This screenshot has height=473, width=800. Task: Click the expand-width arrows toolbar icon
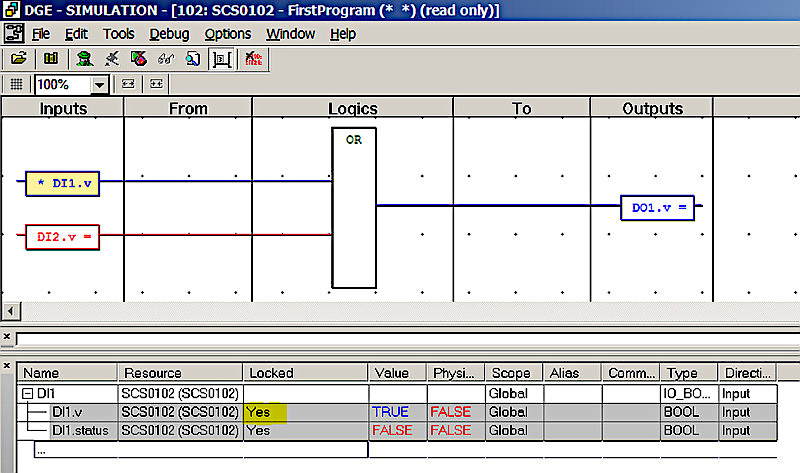[128, 84]
